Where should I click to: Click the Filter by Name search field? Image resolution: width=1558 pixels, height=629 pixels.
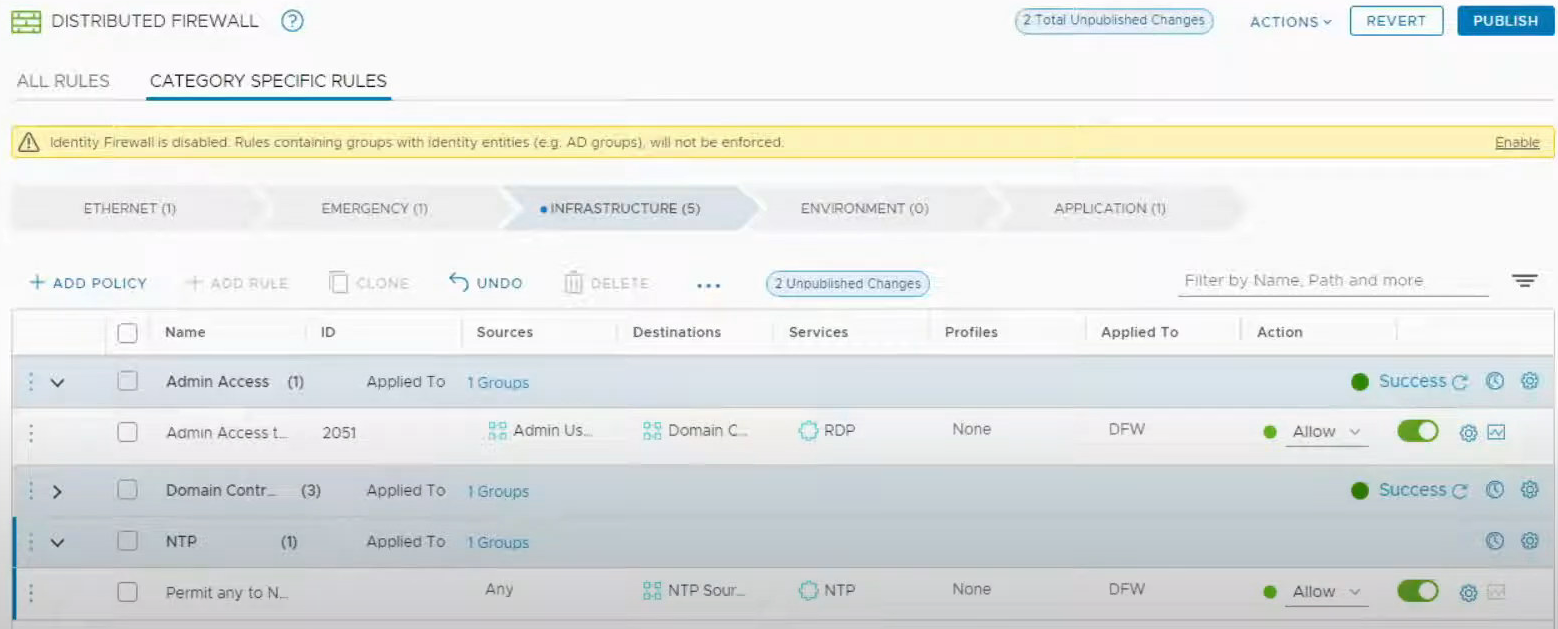coord(1332,281)
